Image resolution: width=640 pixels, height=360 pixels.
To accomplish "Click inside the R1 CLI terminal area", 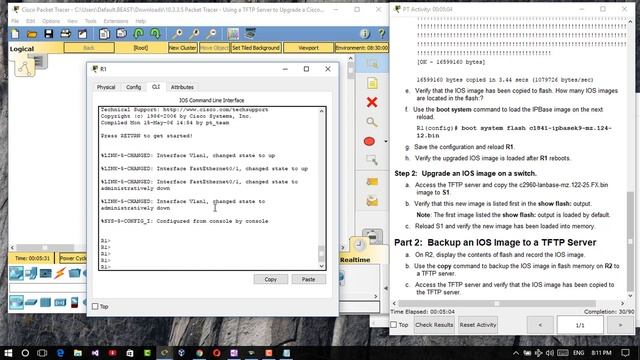I will point(208,188).
